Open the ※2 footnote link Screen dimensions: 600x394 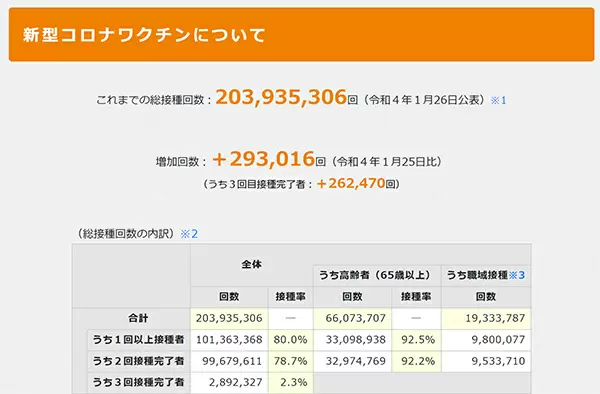(189, 234)
